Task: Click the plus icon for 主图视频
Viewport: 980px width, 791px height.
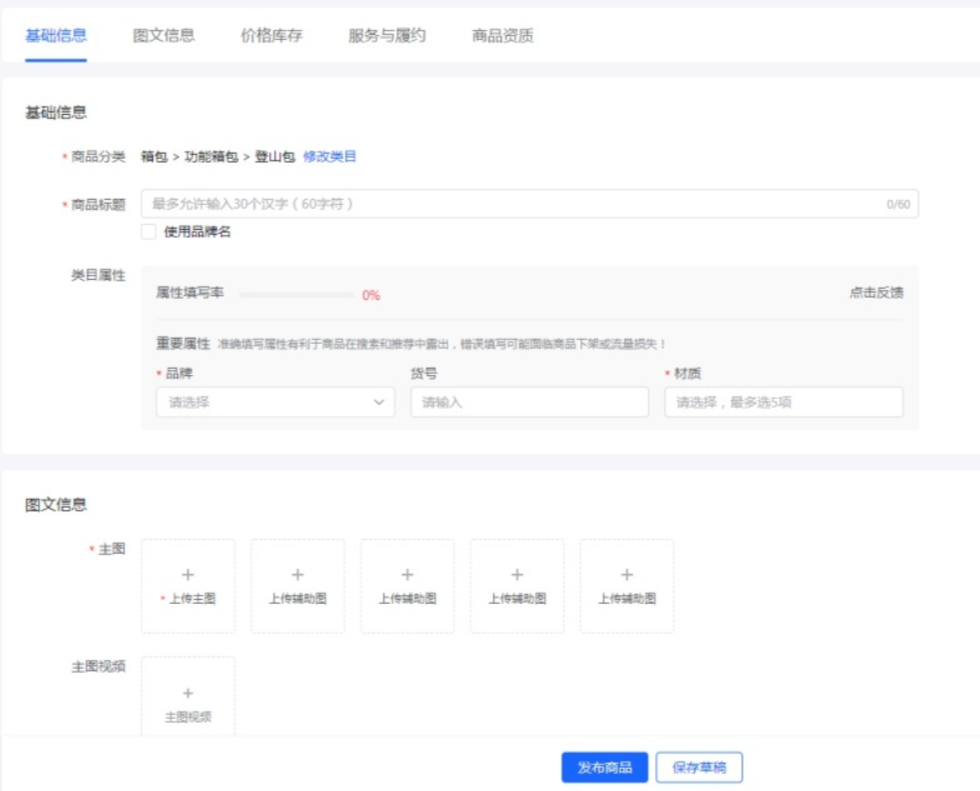Action: (x=188, y=693)
